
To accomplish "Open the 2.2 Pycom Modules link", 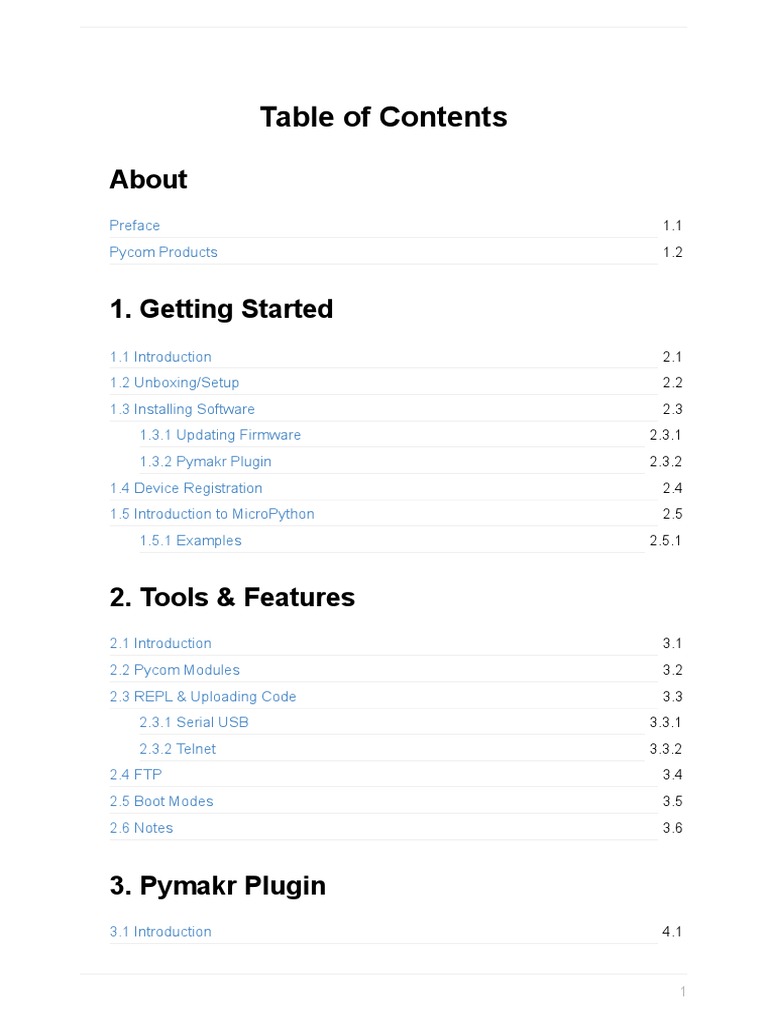I will tap(174, 670).
